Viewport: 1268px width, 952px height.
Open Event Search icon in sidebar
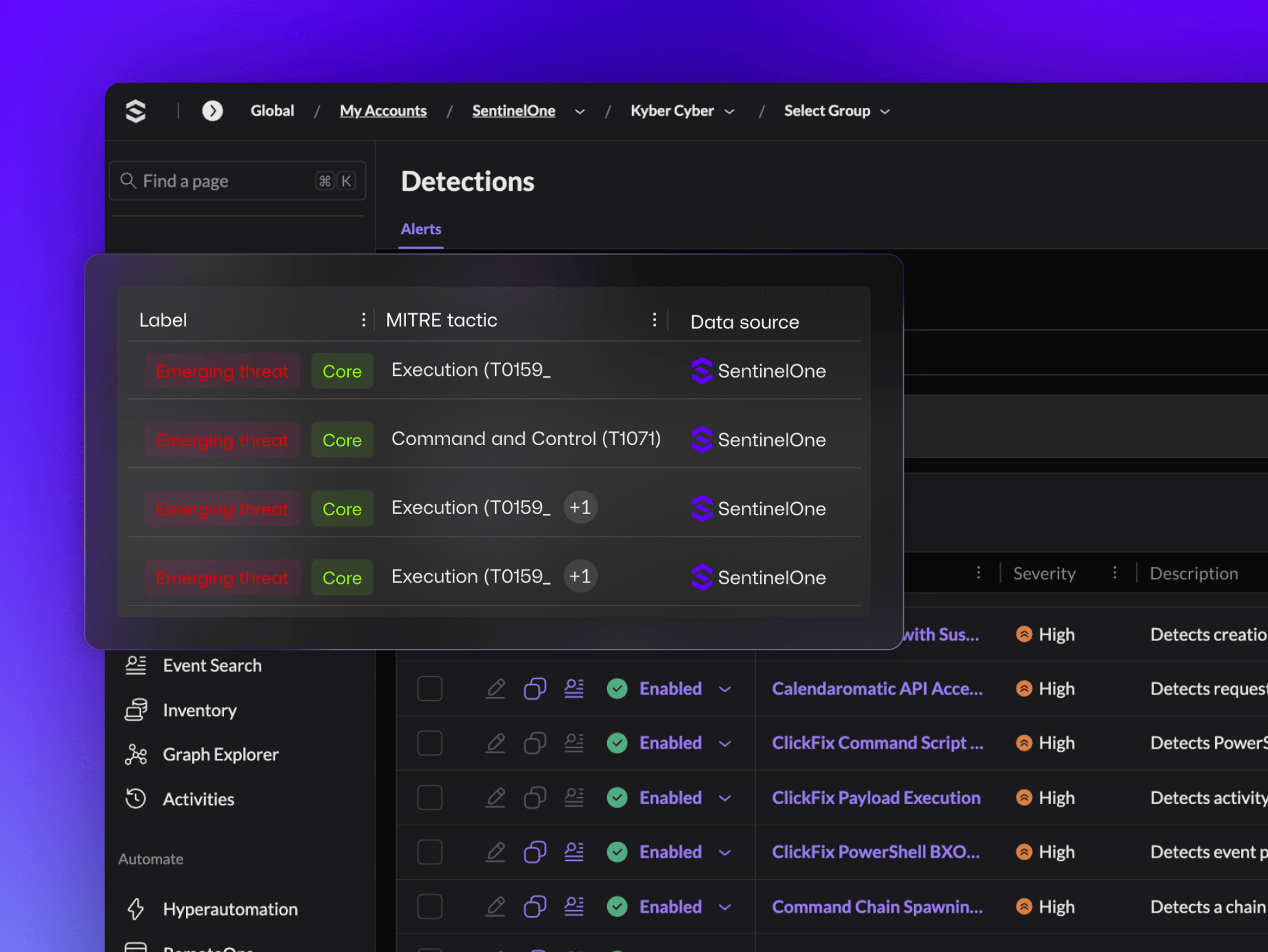pos(136,665)
